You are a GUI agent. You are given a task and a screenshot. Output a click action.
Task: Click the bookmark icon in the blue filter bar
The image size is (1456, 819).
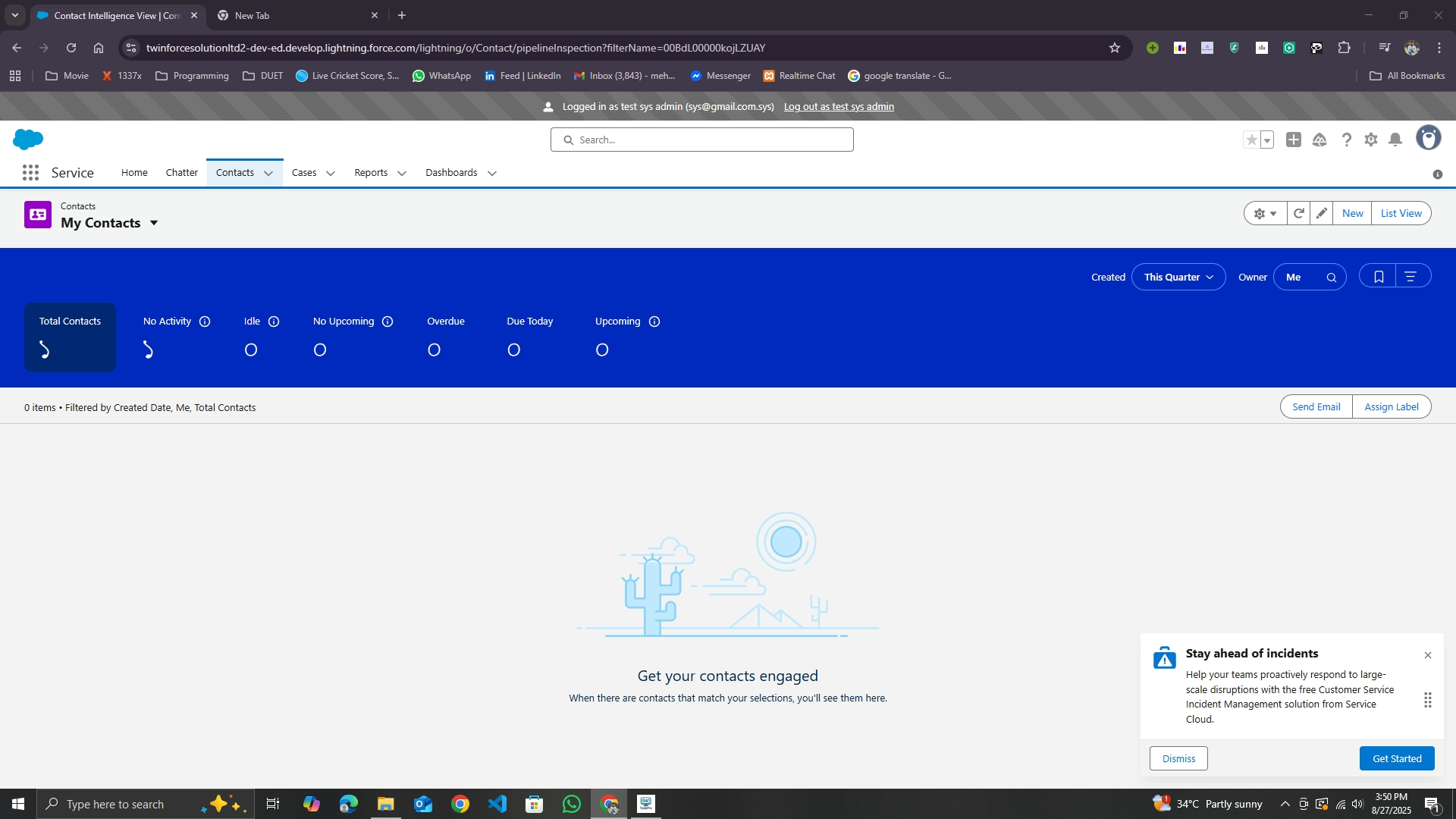click(x=1379, y=277)
